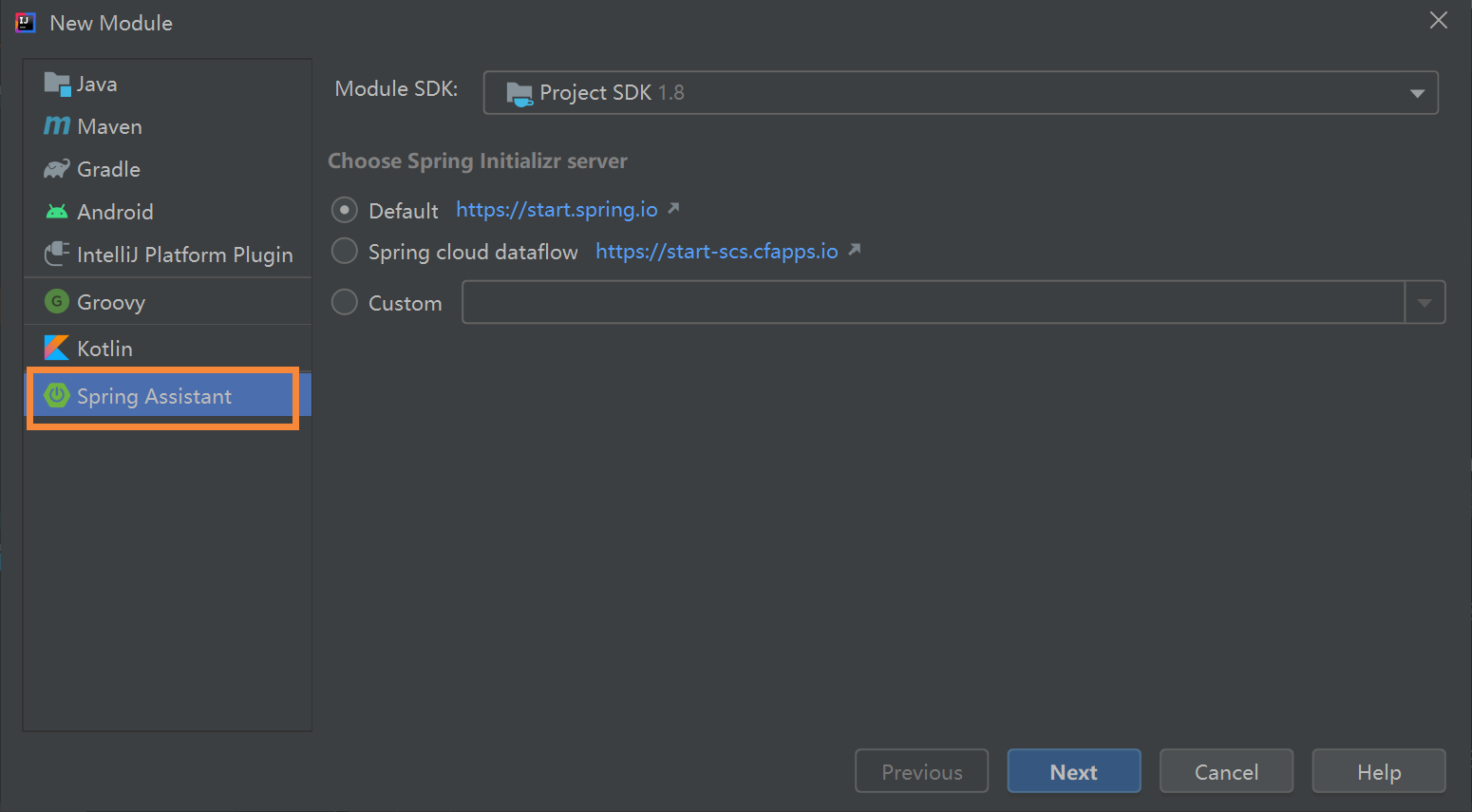Viewport: 1472px width, 812px height.
Task: Click the IntelliJ Platform Plugin icon
Action: click(x=57, y=254)
